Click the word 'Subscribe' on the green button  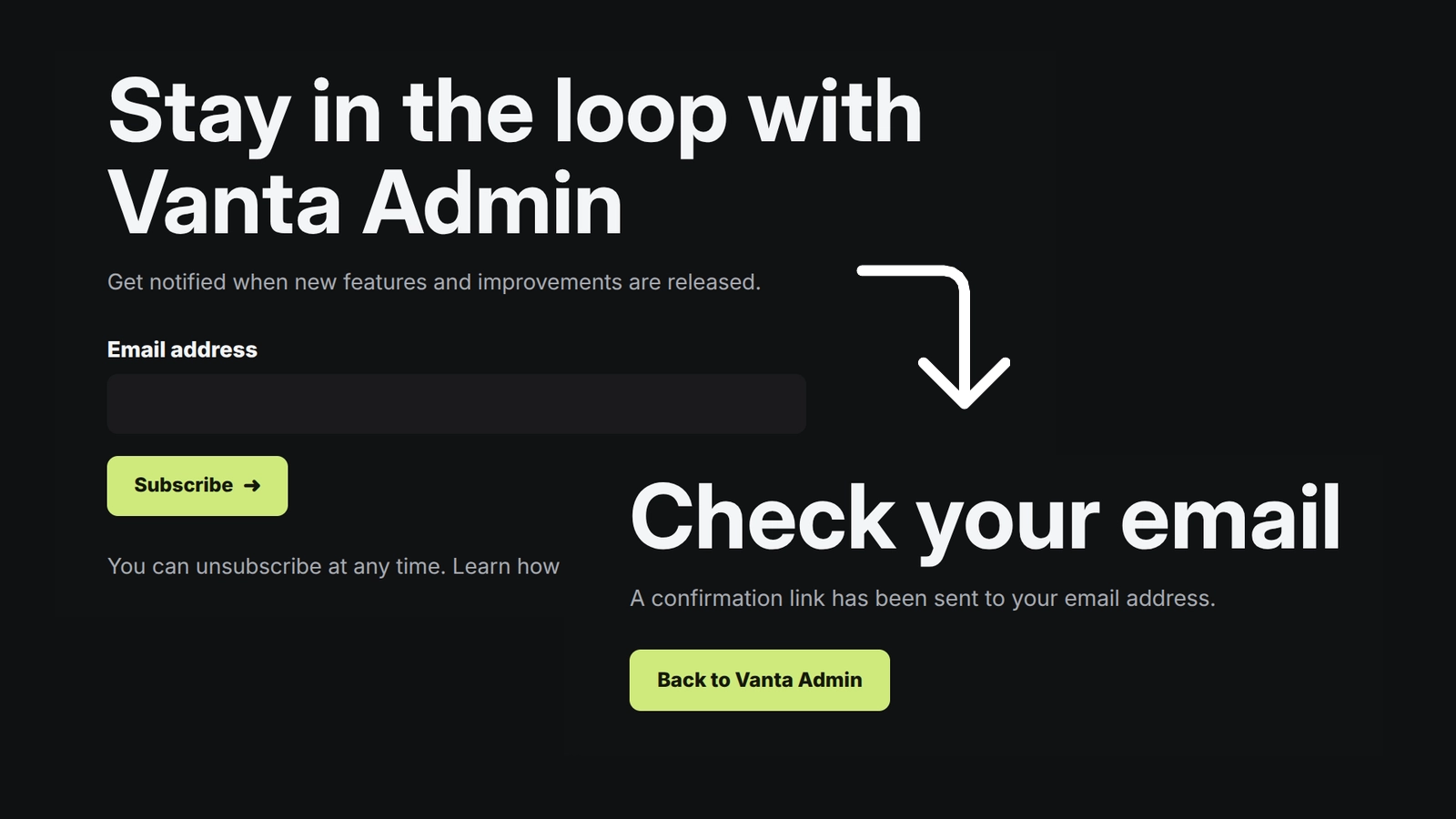184,485
